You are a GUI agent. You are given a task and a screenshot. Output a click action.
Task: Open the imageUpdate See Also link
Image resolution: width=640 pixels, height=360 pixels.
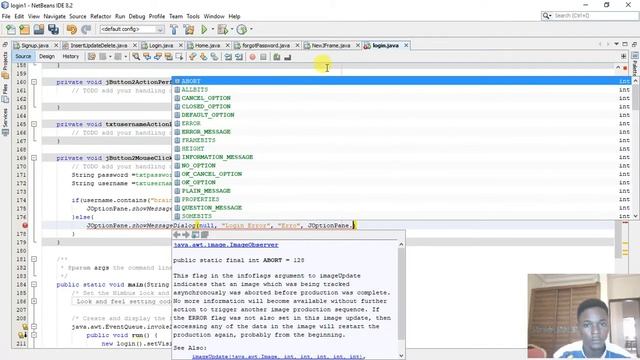(278, 356)
